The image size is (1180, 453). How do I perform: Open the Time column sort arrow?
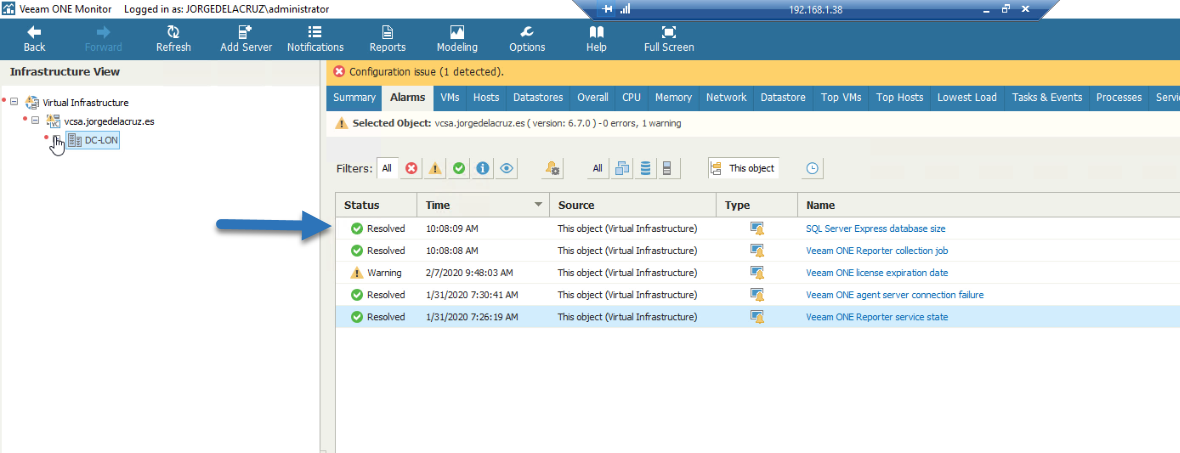coord(538,205)
